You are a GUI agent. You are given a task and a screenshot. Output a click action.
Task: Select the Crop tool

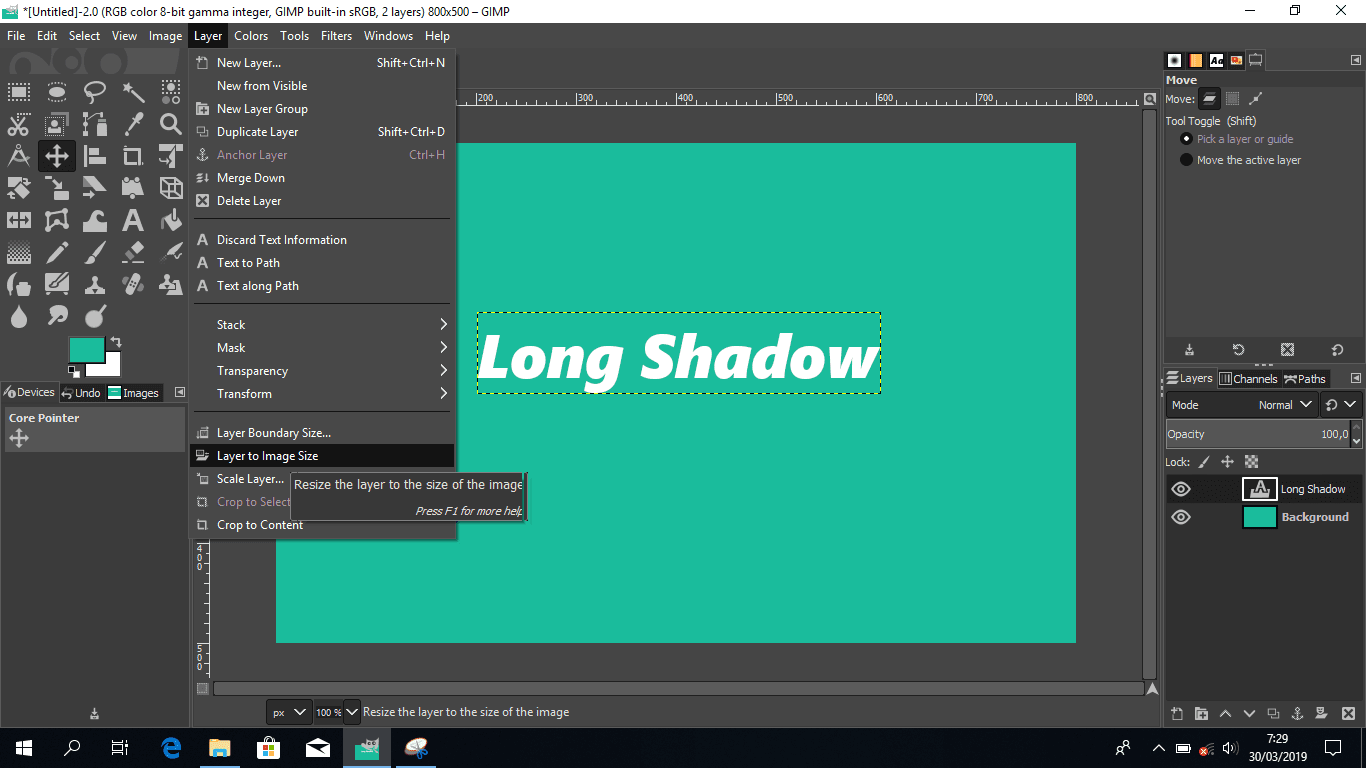pos(132,155)
